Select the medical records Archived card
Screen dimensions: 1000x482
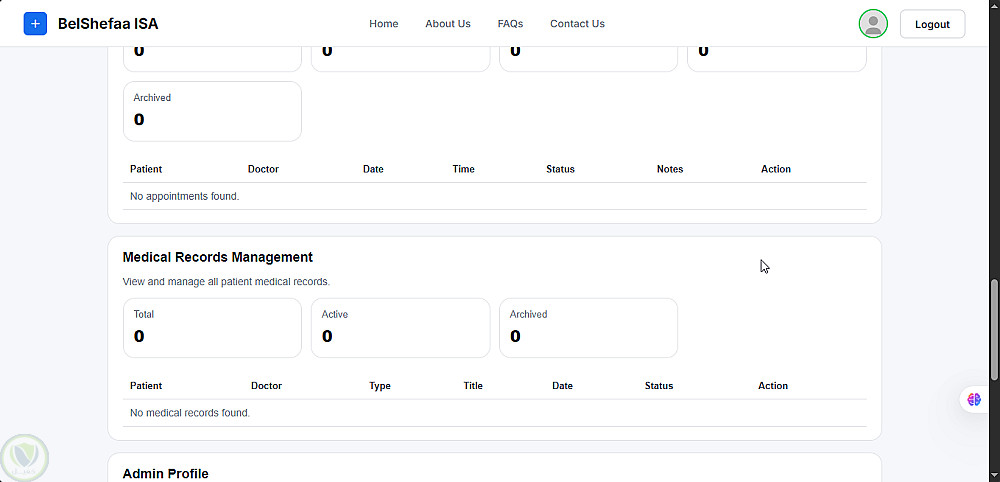click(588, 327)
